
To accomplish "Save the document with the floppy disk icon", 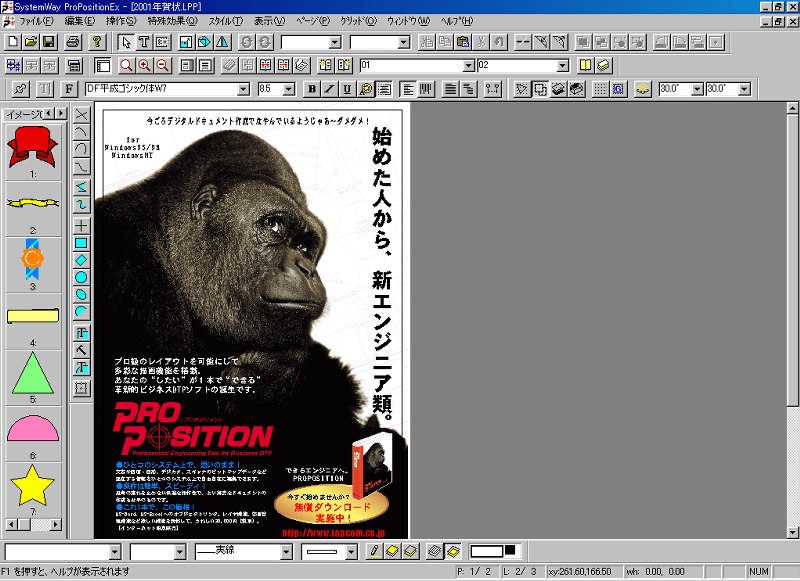I will [49, 42].
